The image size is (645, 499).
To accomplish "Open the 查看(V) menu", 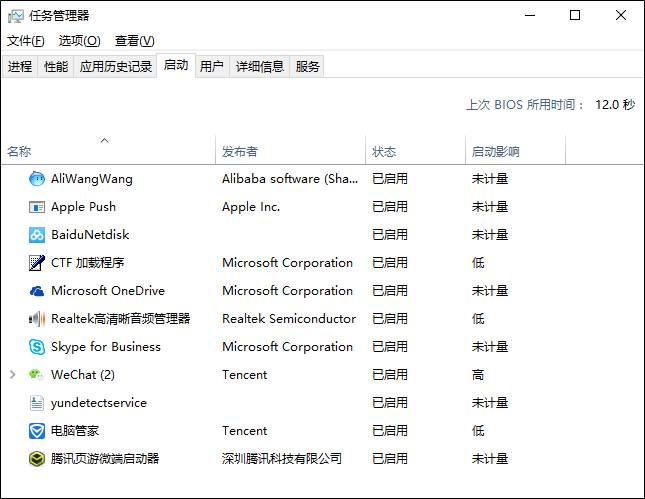I will coord(135,41).
